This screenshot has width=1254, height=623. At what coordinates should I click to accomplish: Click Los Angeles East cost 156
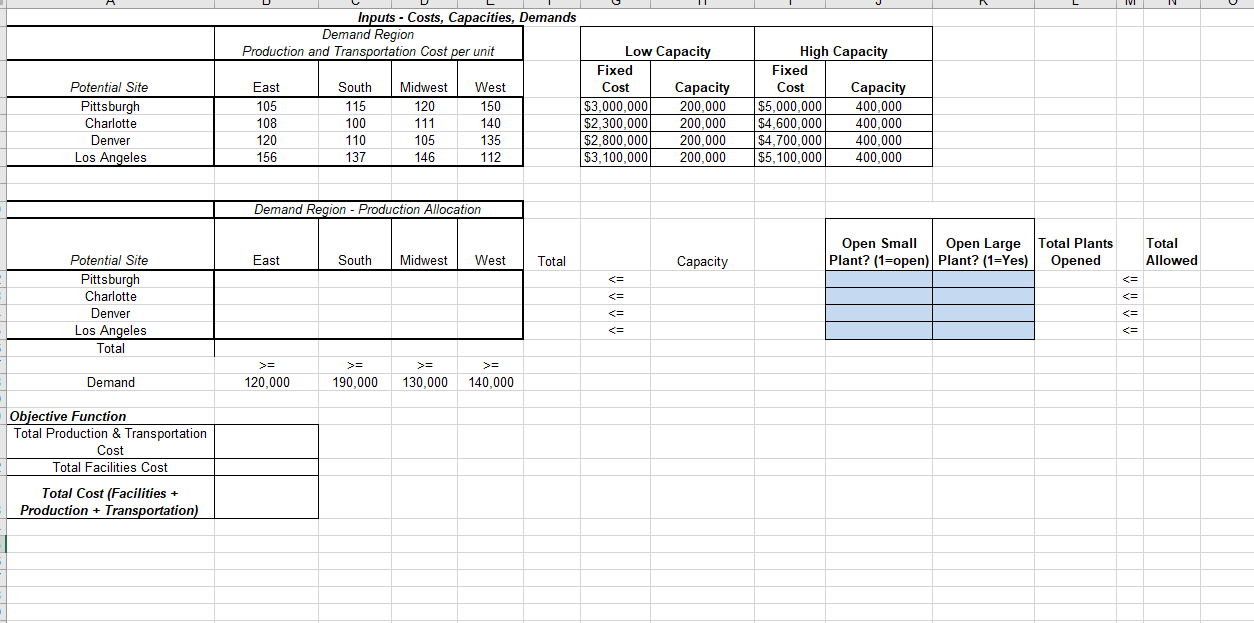266,157
